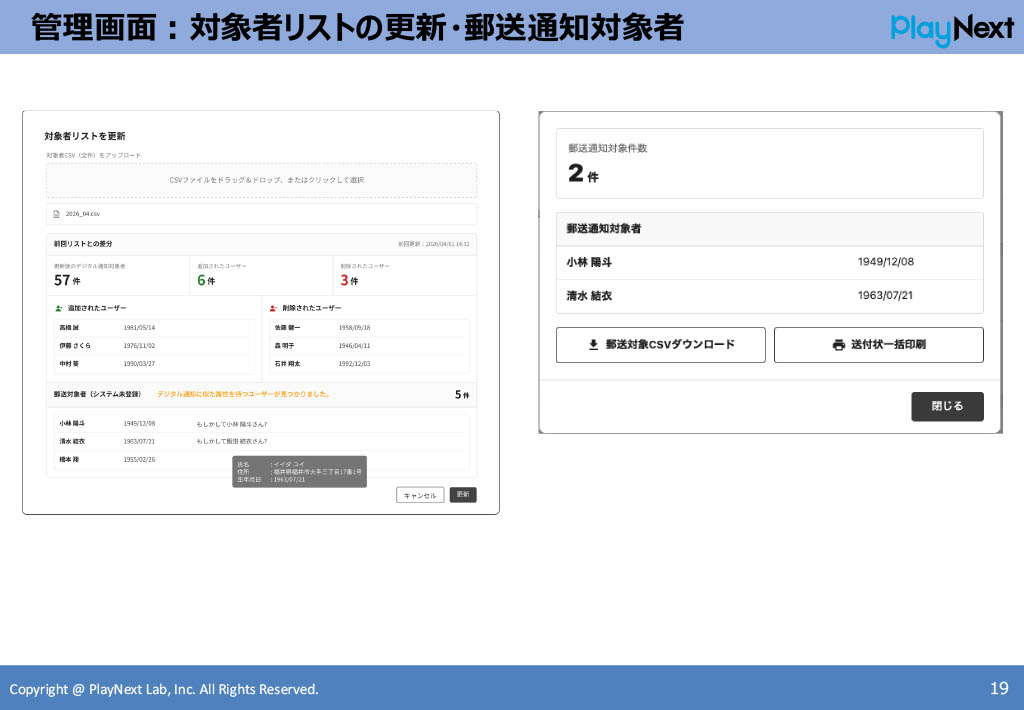Click birth date 1963/07/21 in right panel
Viewport: 1024px width, 710px height.
885,296
